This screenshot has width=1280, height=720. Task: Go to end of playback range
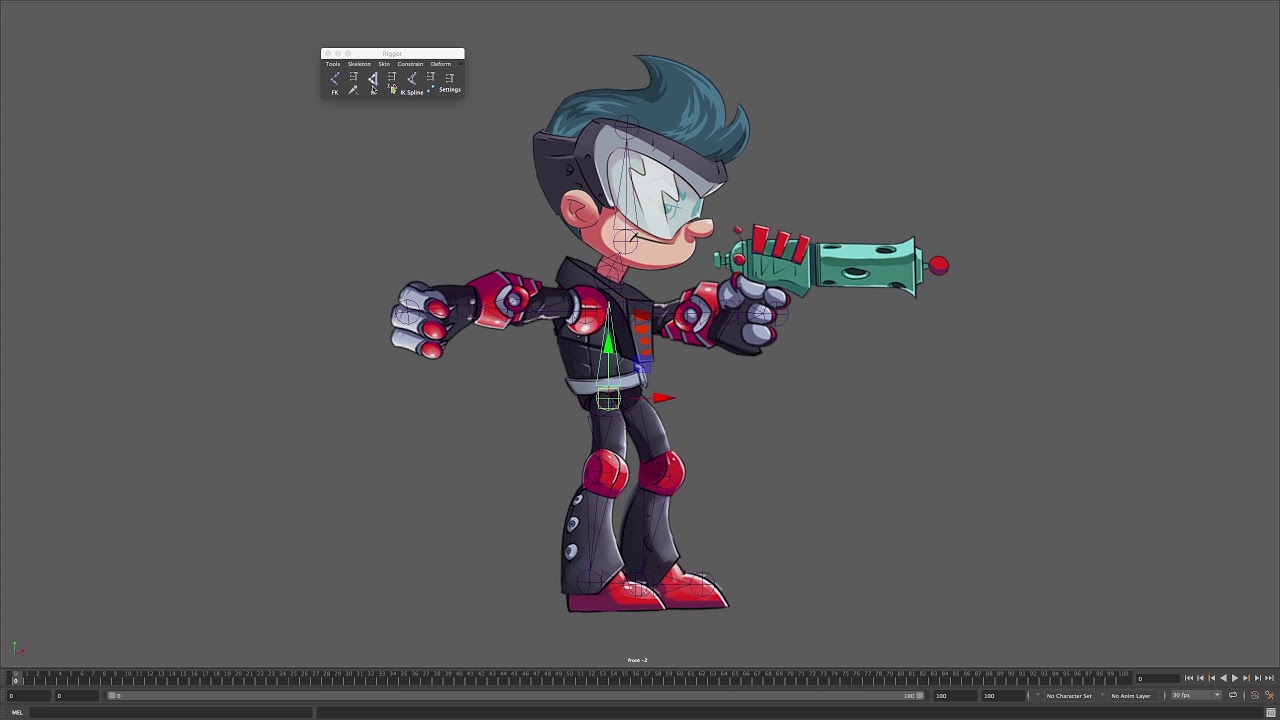click(1269, 678)
